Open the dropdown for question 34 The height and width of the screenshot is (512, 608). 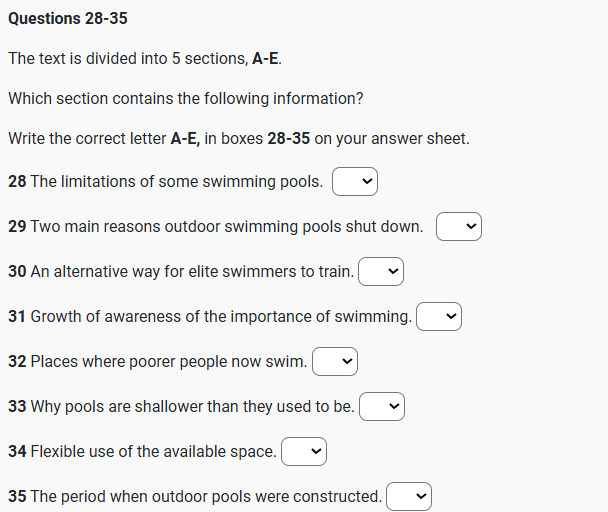[304, 452]
